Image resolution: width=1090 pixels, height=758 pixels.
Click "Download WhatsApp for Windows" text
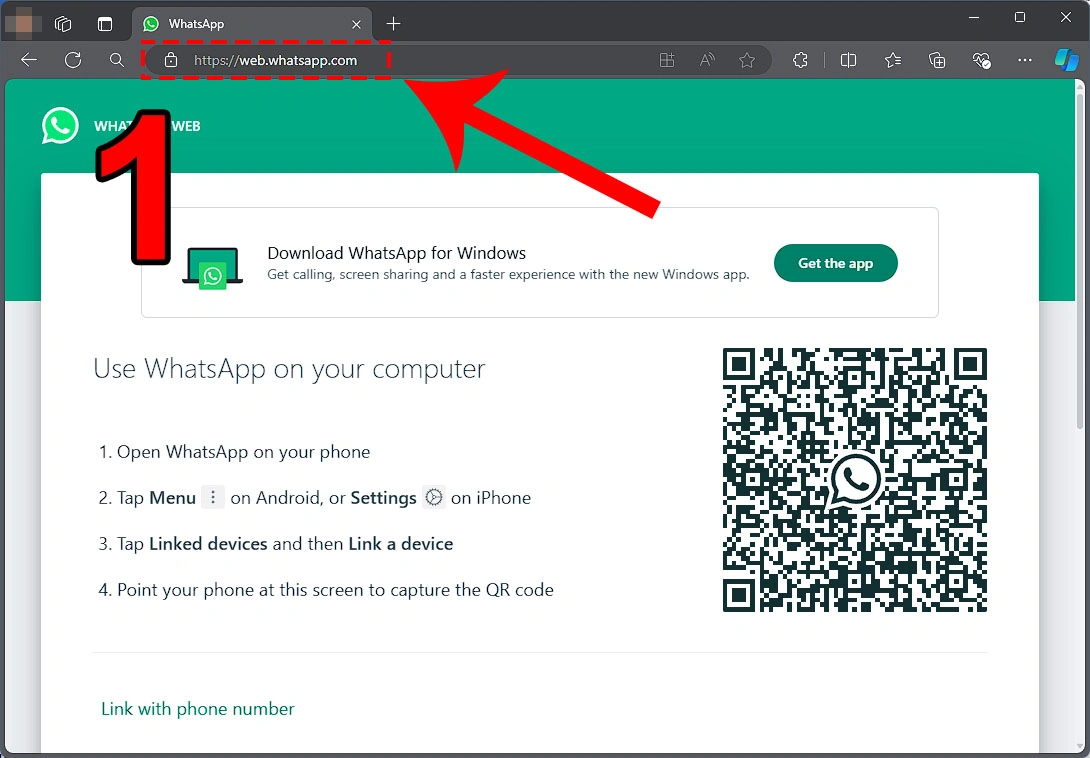[396, 253]
